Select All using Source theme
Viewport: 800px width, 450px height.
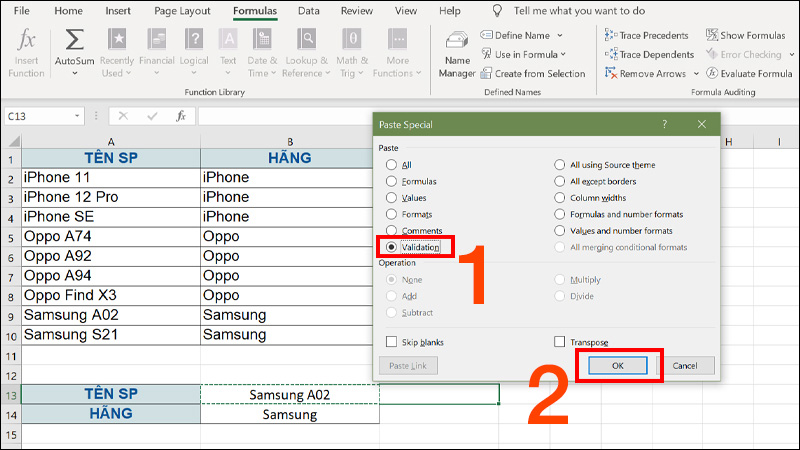560,165
